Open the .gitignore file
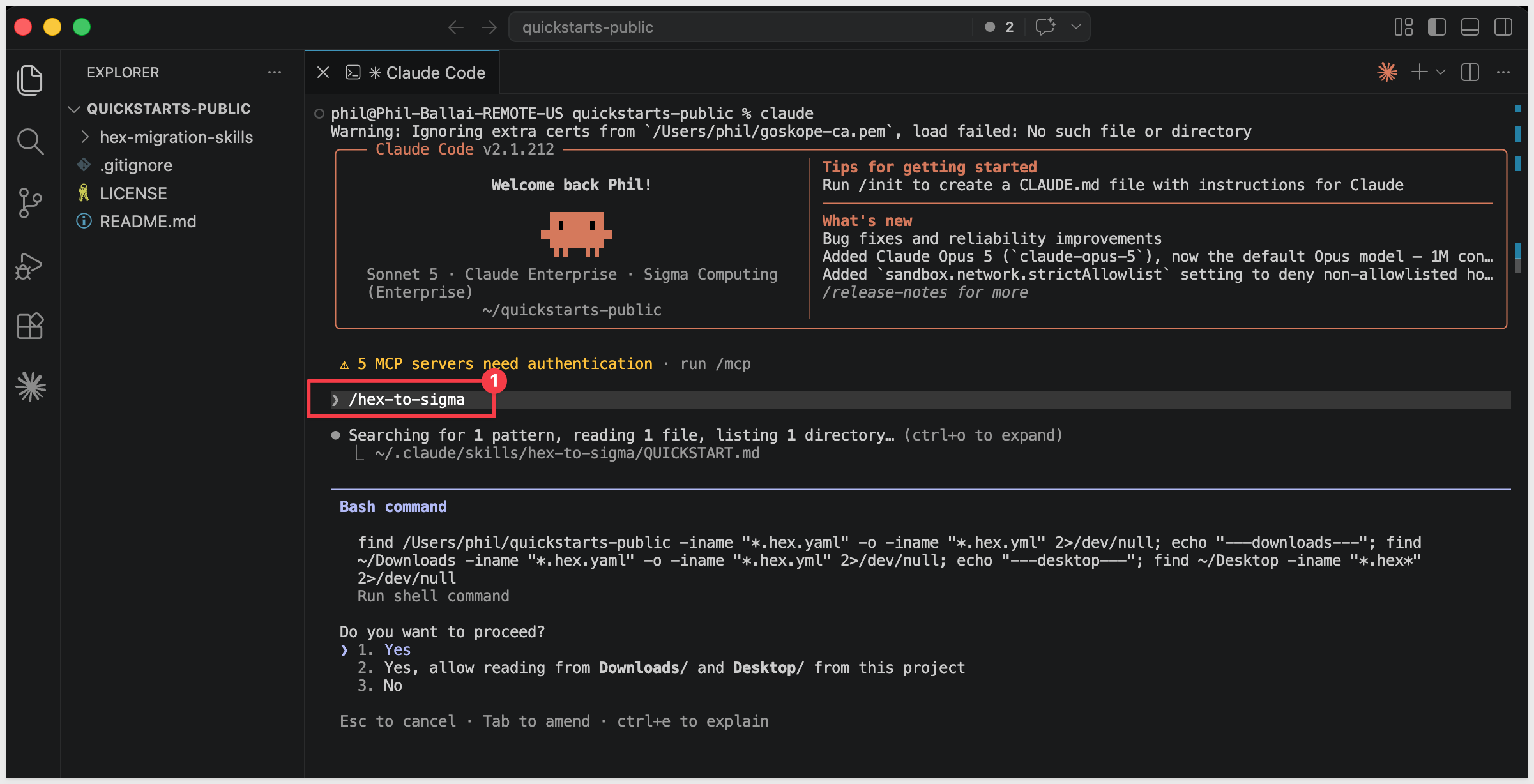This screenshot has width=1534, height=784. (x=136, y=165)
